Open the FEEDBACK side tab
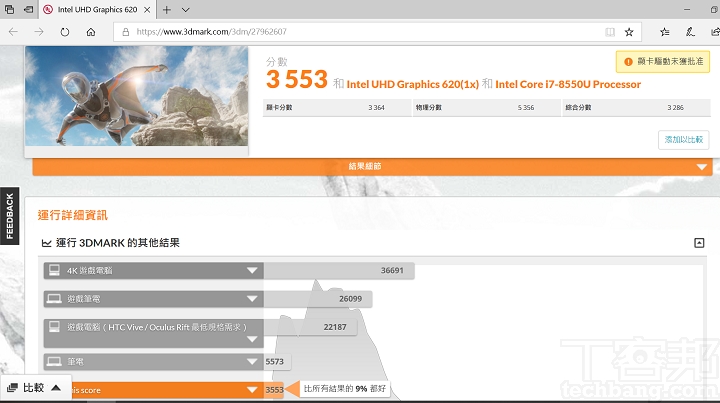 pos(10,216)
